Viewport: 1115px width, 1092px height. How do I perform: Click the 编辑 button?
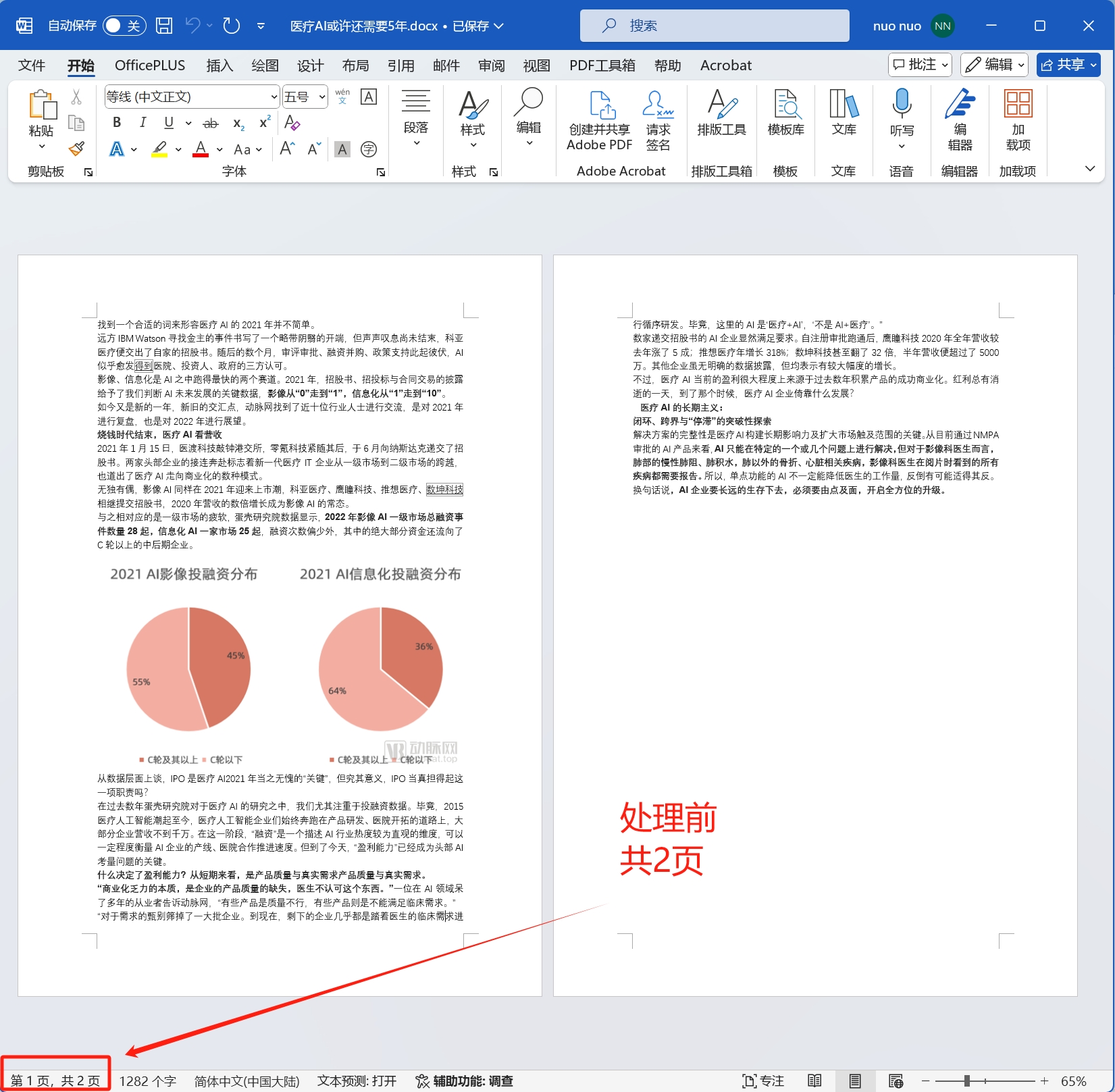click(x=989, y=64)
